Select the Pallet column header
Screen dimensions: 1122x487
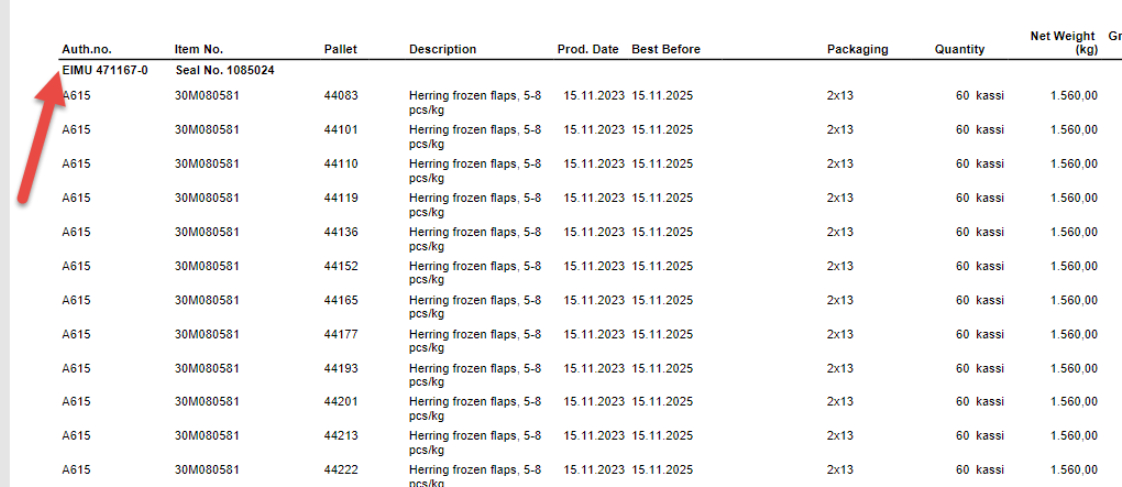340,49
